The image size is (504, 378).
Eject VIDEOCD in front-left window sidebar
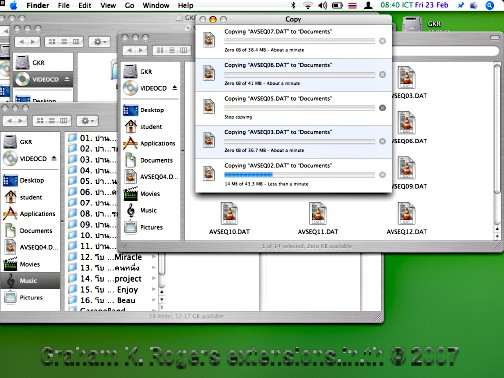pyautogui.click(x=54, y=158)
